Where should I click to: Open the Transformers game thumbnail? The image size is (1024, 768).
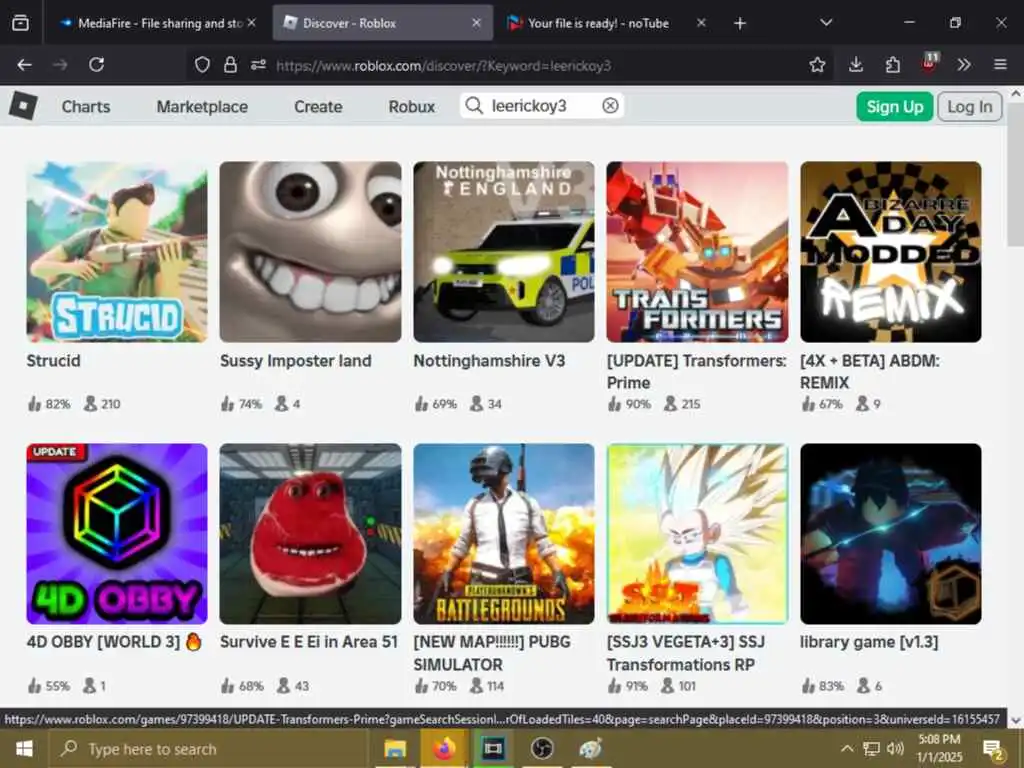click(697, 252)
